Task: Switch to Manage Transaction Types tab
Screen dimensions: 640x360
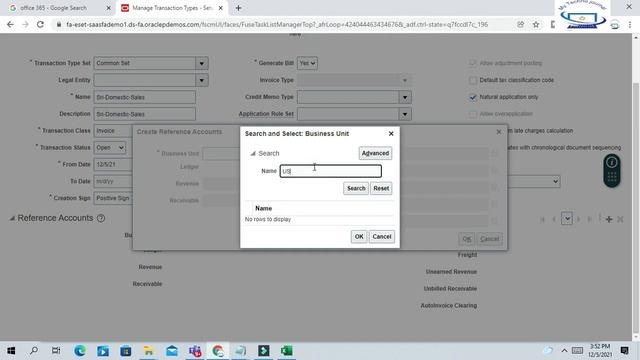Action: (x=172, y=8)
